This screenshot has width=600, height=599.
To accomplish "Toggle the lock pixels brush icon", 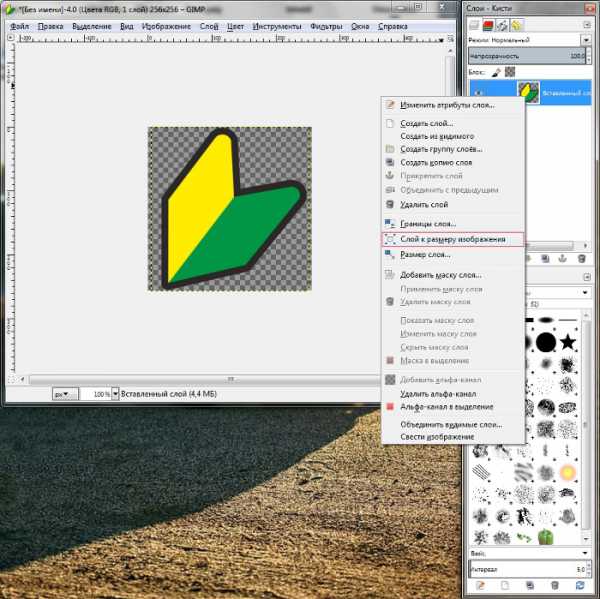I will (496, 72).
